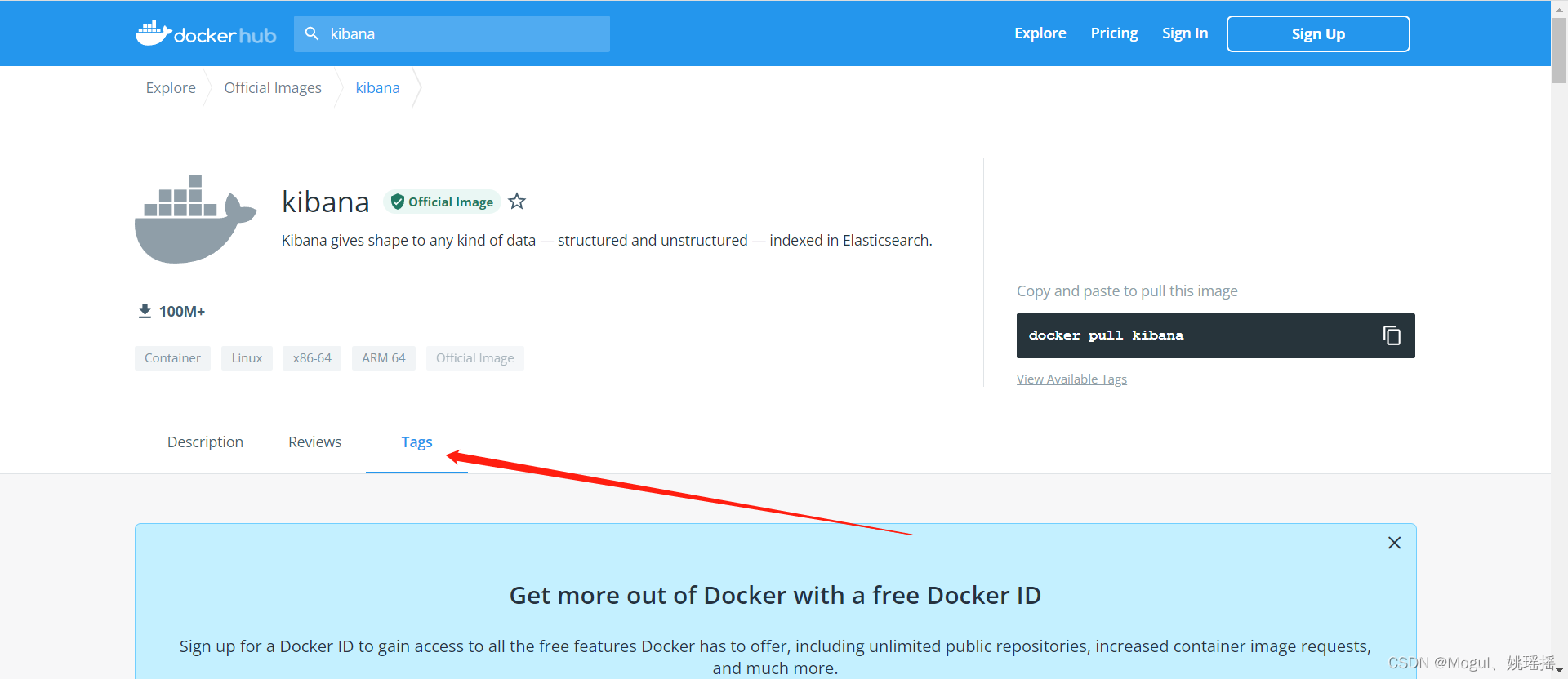Switch to the Reviews tab
This screenshot has width=1568, height=679.
click(314, 442)
